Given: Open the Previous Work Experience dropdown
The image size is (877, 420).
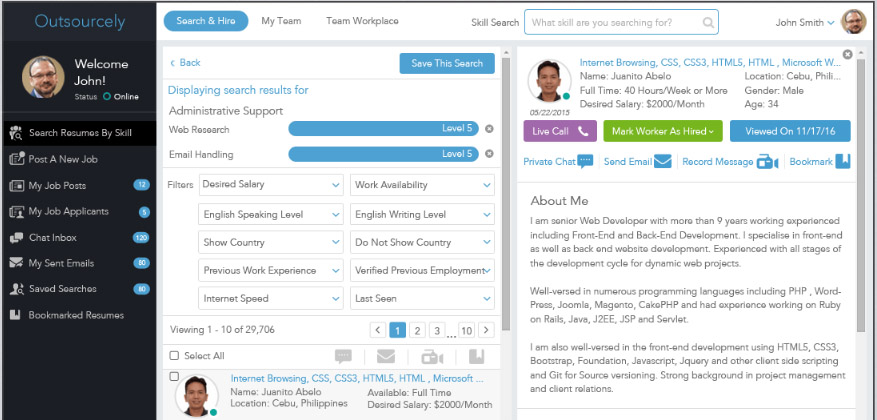Looking at the screenshot, I should [x=271, y=271].
